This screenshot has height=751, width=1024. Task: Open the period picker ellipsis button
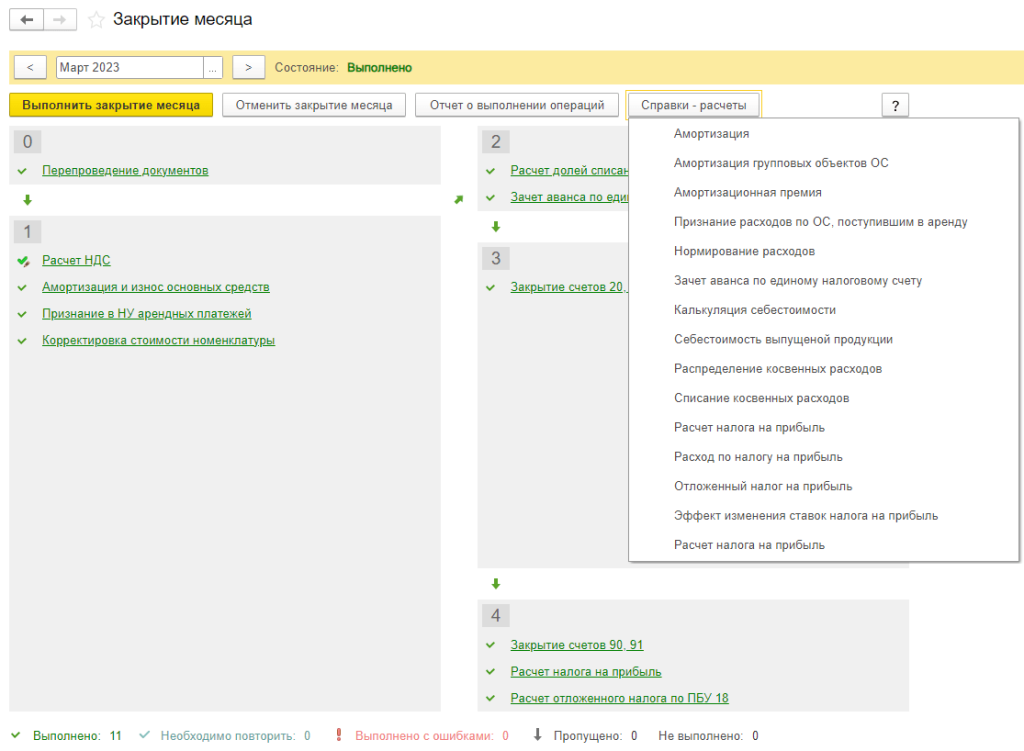(x=213, y=67)
